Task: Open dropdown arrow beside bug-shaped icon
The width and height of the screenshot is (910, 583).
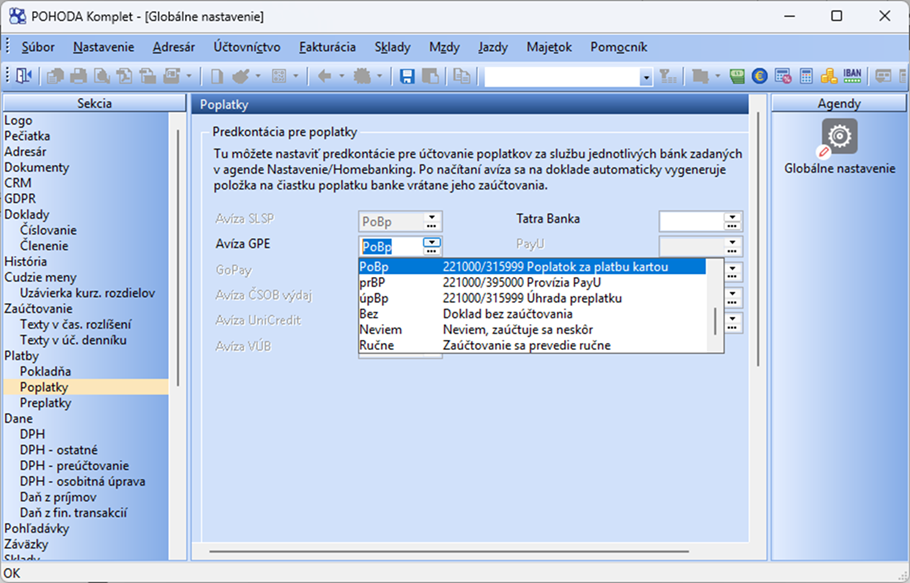Action: point(379,76)
